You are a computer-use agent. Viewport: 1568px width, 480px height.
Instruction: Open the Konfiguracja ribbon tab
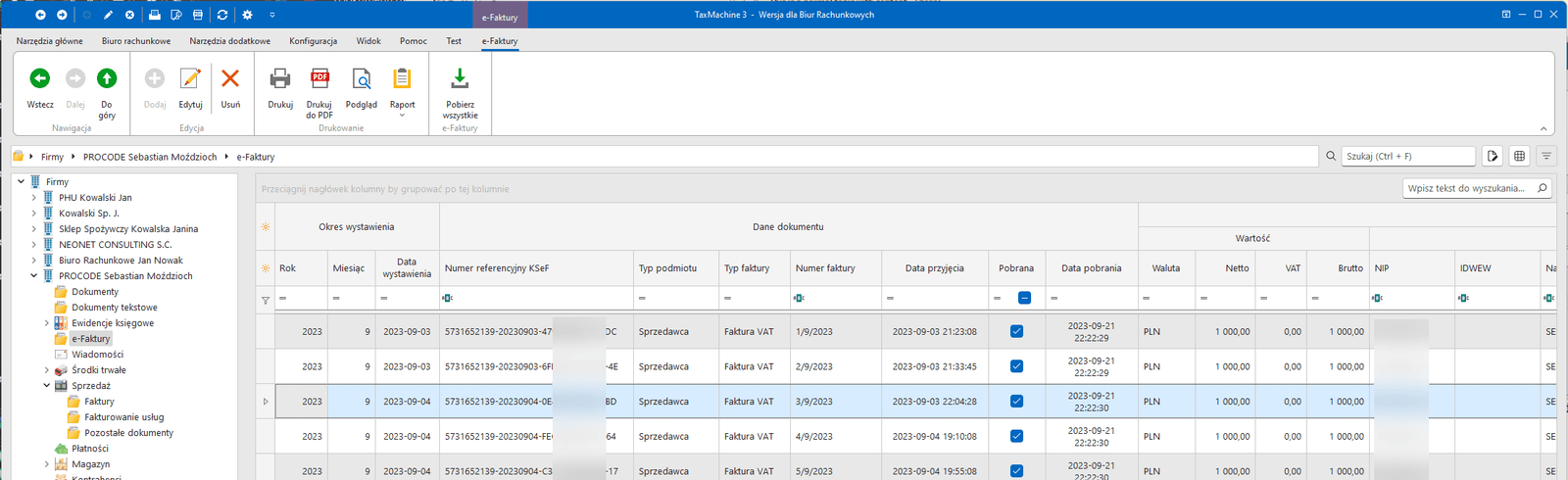click(x=313, y=41)
